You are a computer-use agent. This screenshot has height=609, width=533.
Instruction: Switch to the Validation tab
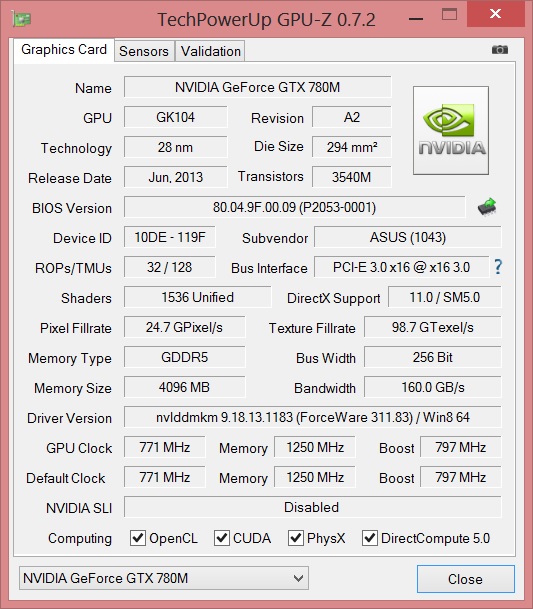(x=210, y=51)
